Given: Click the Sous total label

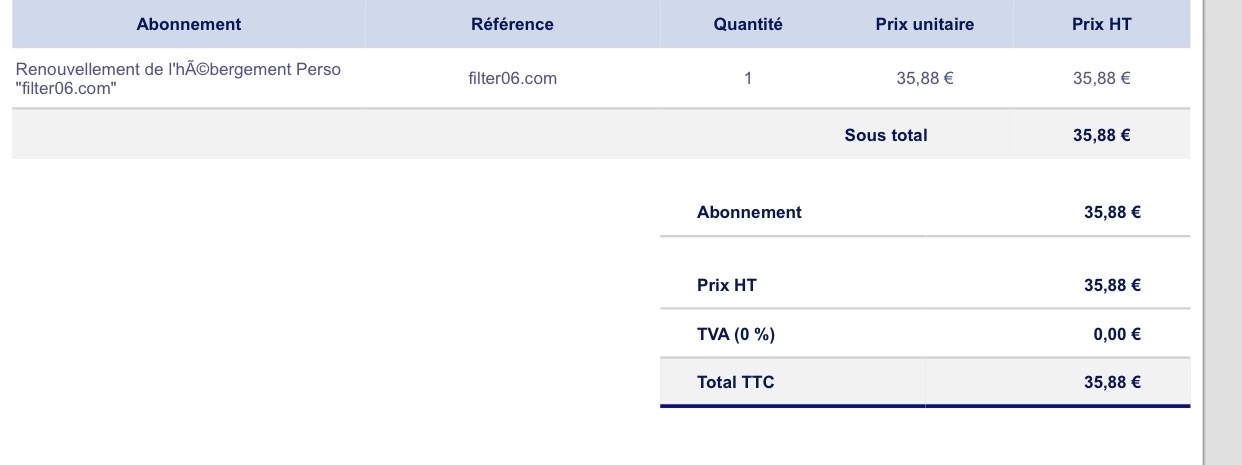Looking at the screenshot, I should point(885,135).
